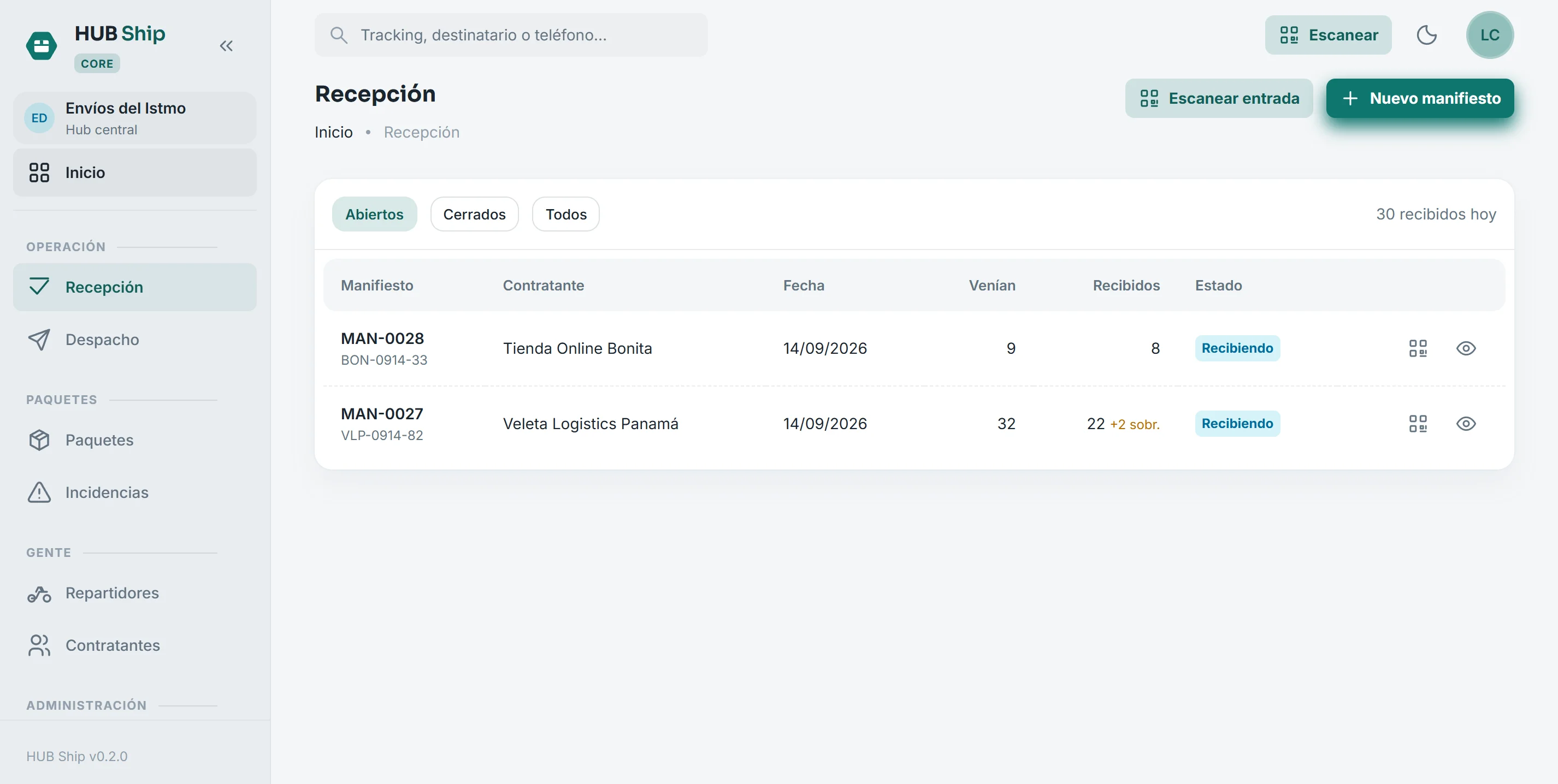Open Incidencias in the sidebar
Viewport: 1558px width, 784px height.
pyautogui.click(x=135, y=492)
